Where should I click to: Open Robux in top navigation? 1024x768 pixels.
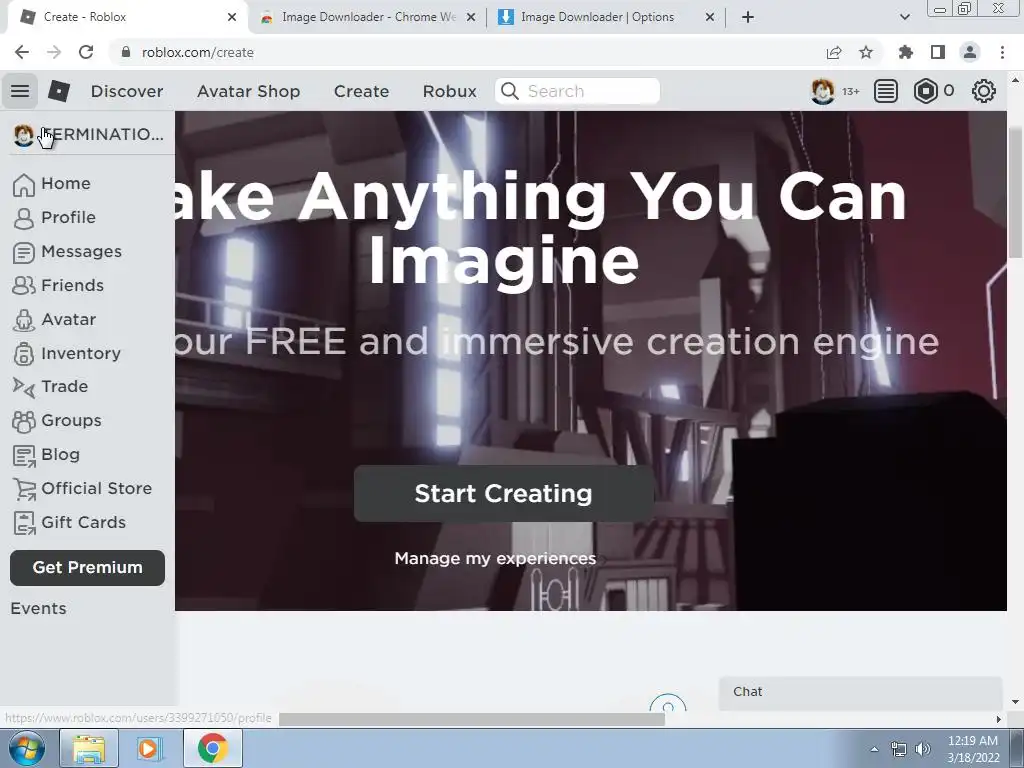click(x=449, y=91)
